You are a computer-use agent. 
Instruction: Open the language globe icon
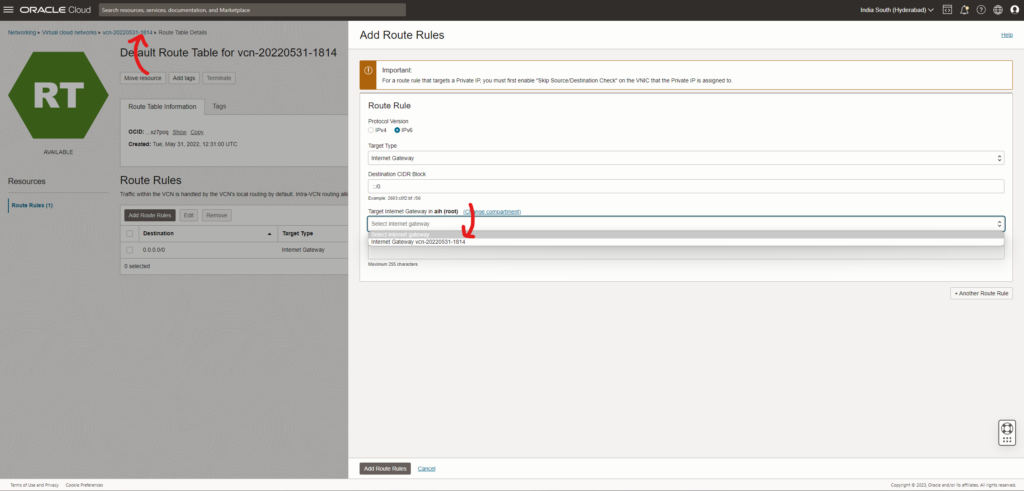(x=998, y=10)
